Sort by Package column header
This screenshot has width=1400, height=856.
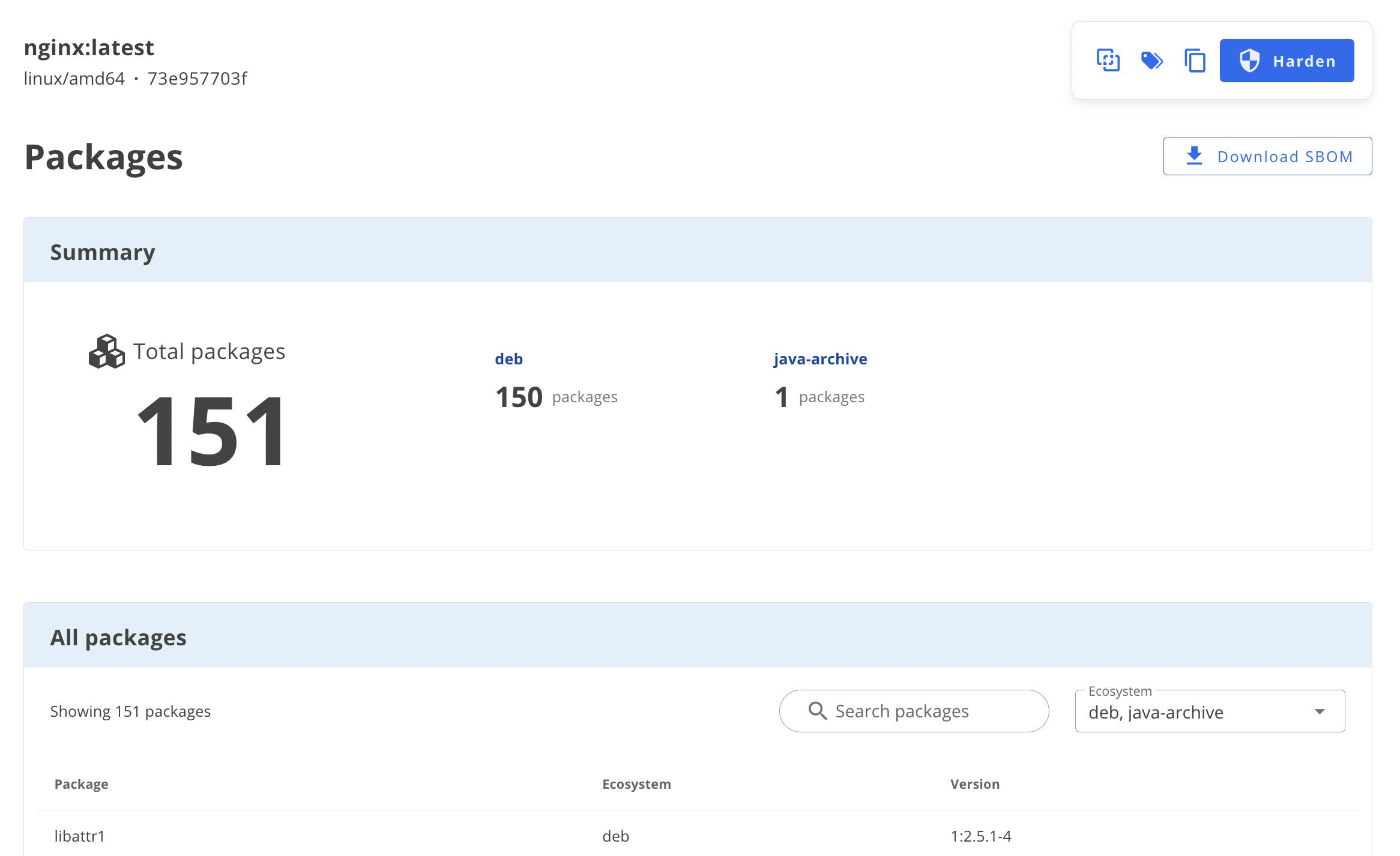[81, 784]
